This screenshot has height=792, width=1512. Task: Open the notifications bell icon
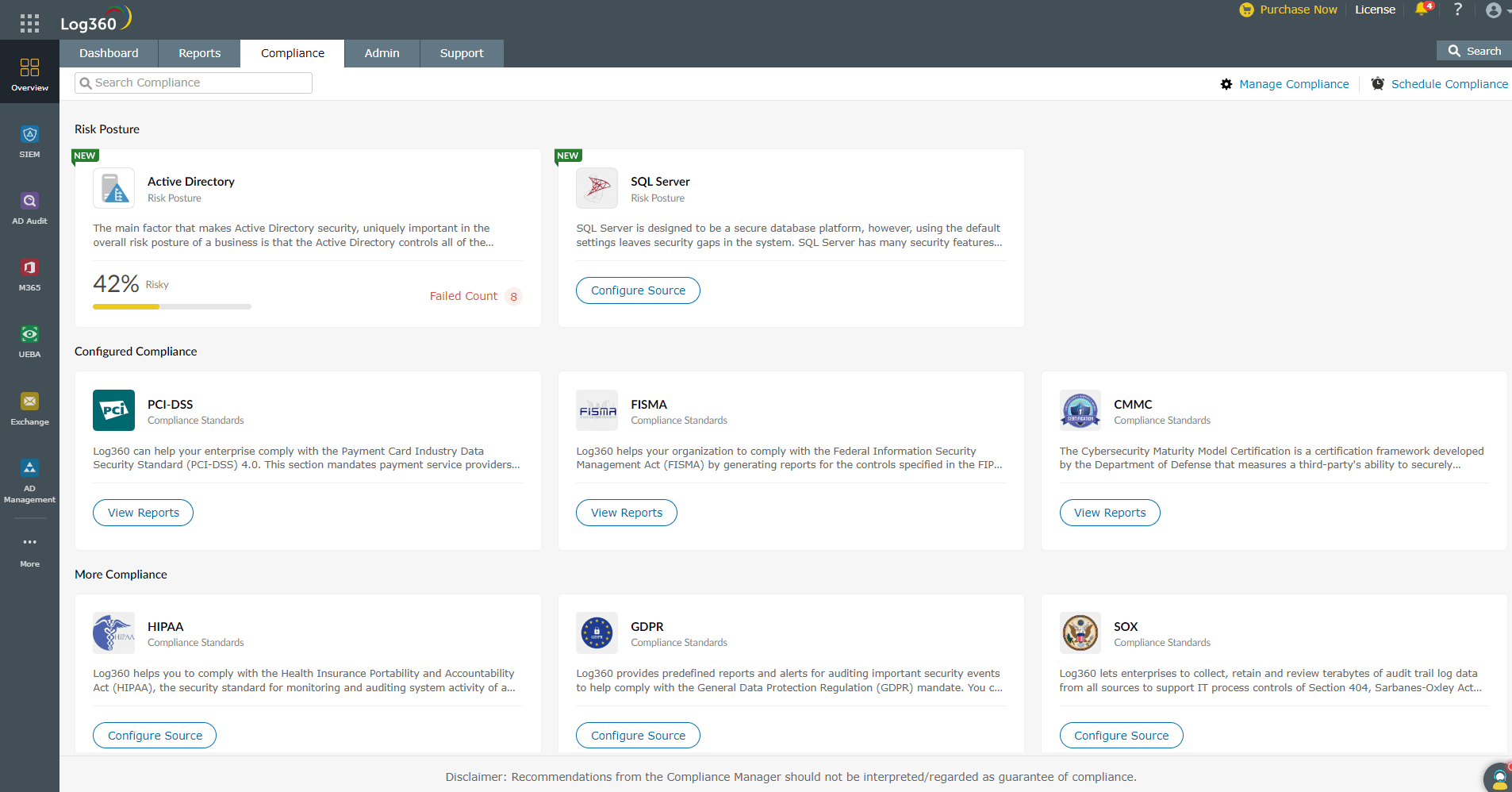coord(1422,10)
